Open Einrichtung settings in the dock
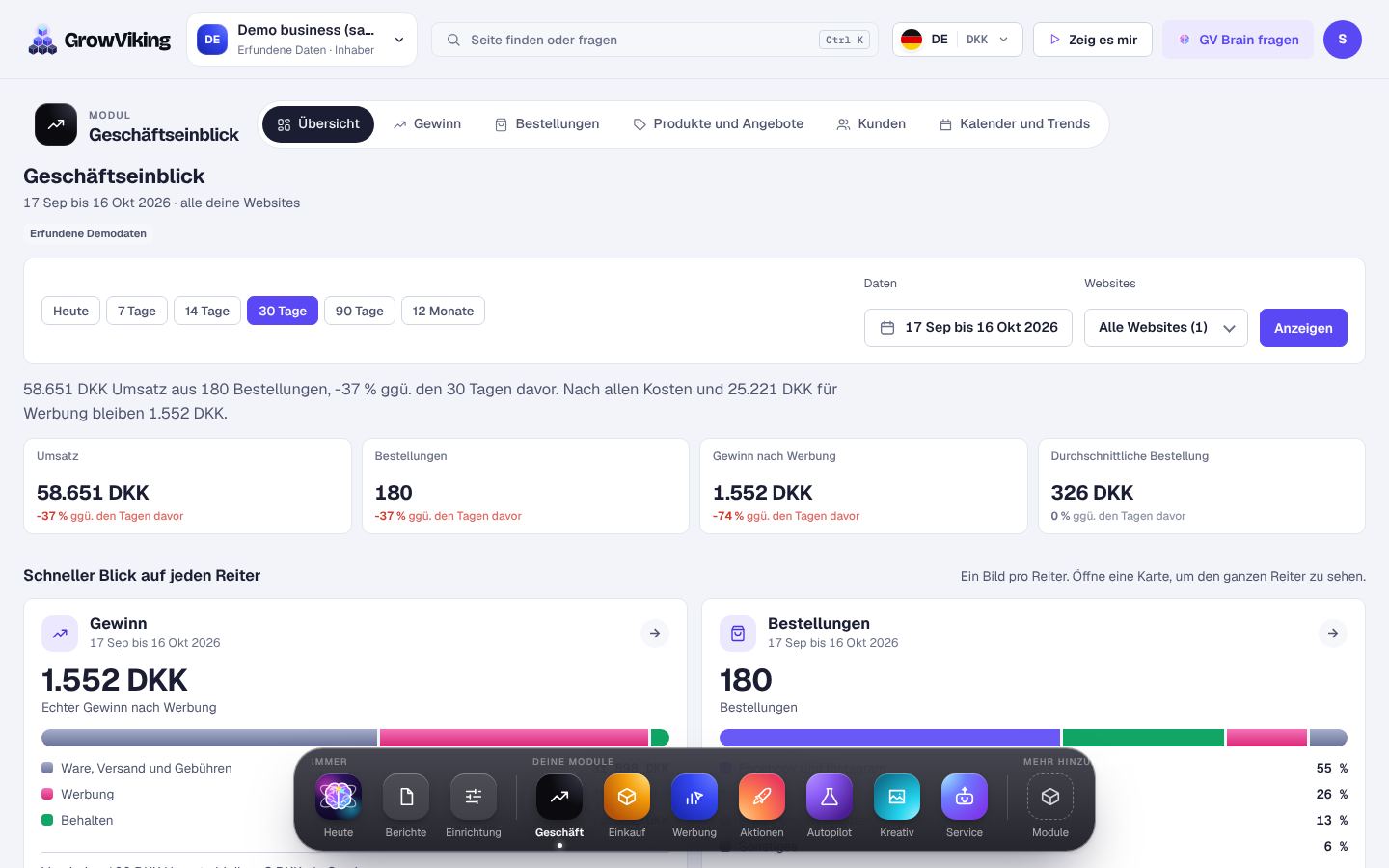The height and width of the screenshot is (868, 1389). 474,798
